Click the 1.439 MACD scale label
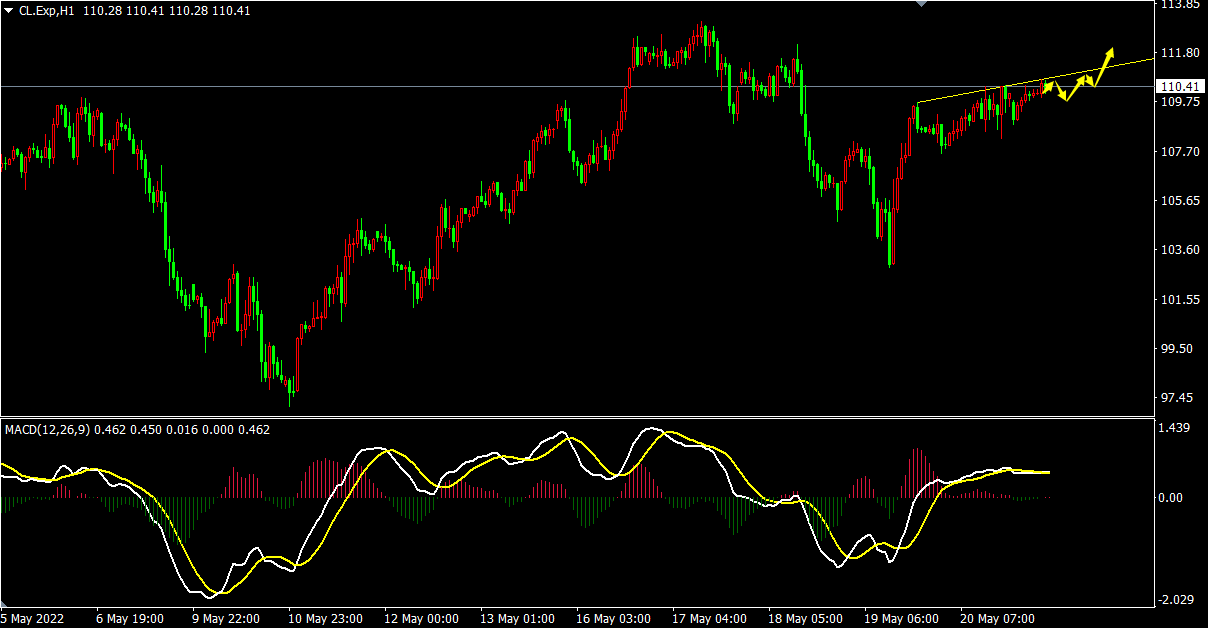The width and height of the screenshot is (1208, 628). [1175, 428]
